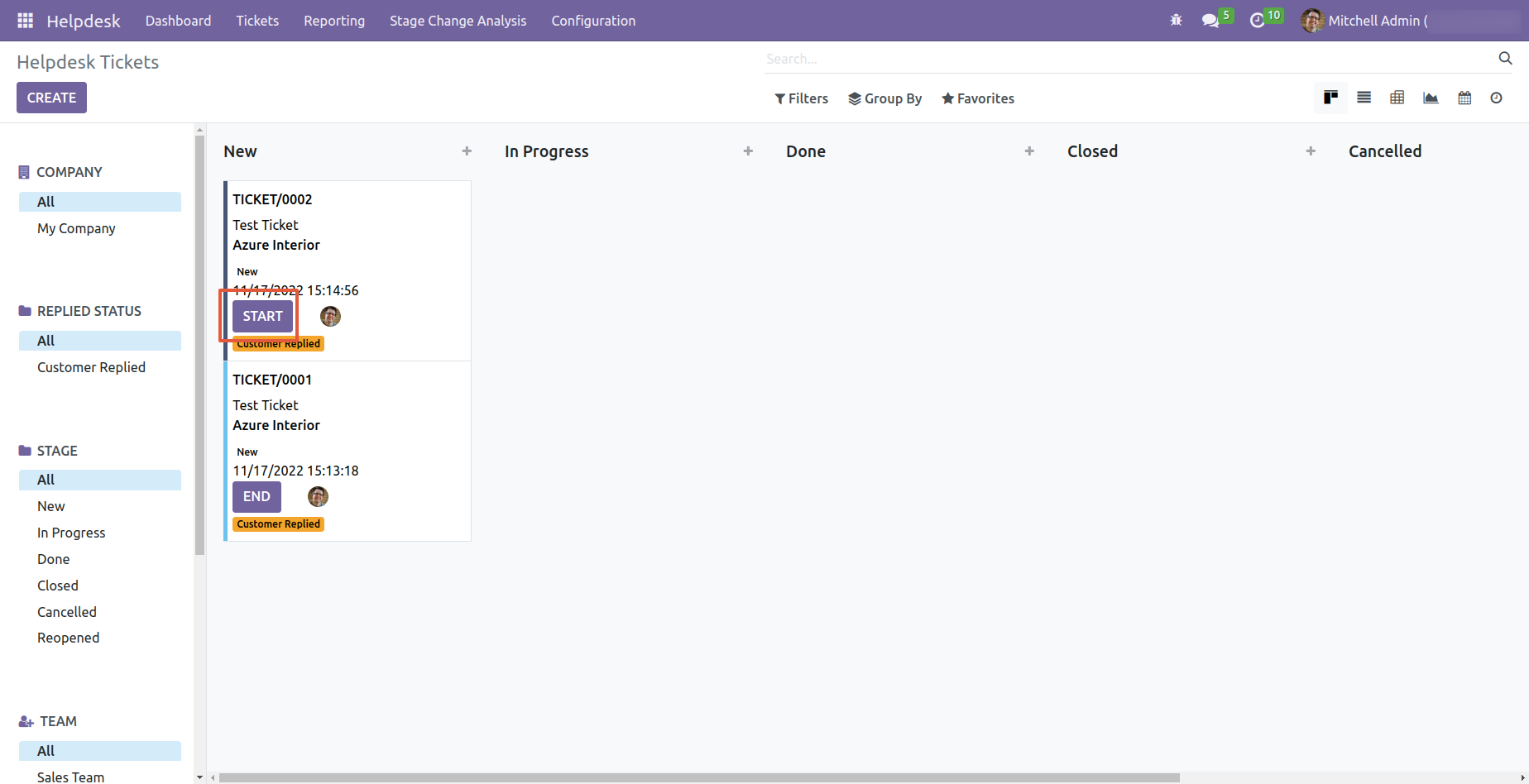Open the Reporting menu
This screenshot has height=784, width=1529.
[x=334, y=21]
